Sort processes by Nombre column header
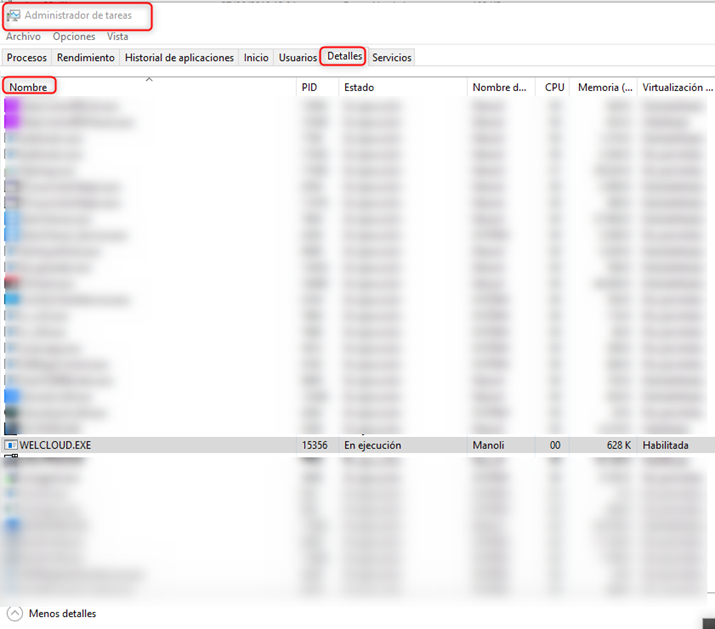This screenshot has height=629, width=715. tap(29, 88)
